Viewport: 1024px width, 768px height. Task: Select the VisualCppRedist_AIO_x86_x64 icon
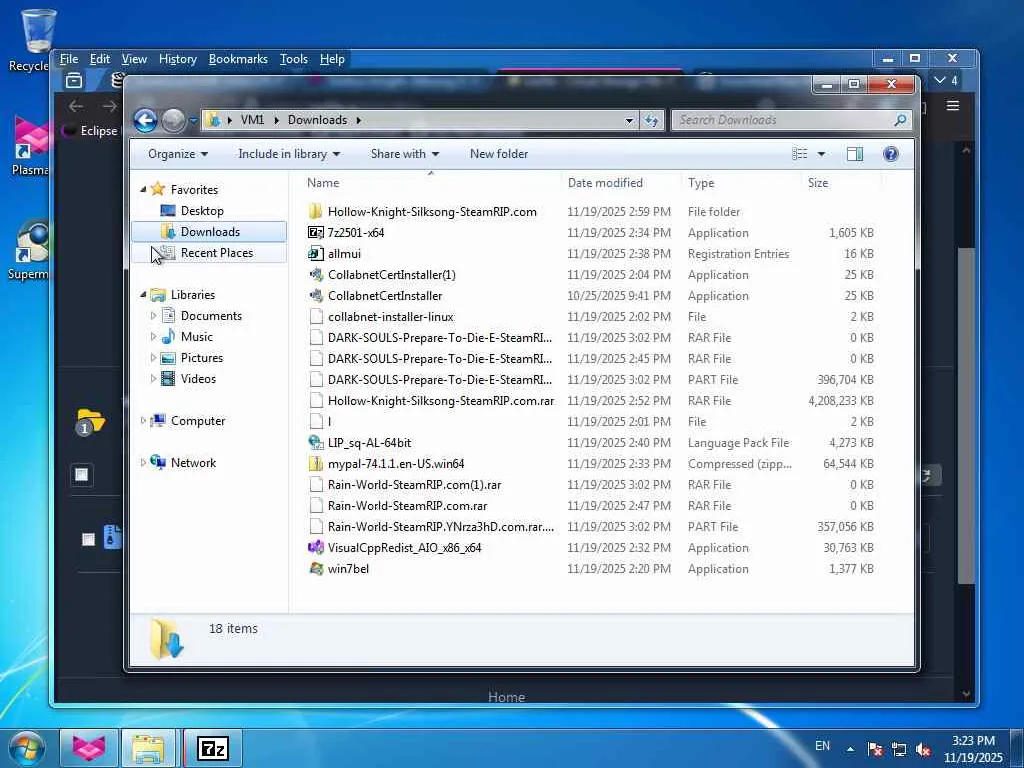[x=315, y=548]
